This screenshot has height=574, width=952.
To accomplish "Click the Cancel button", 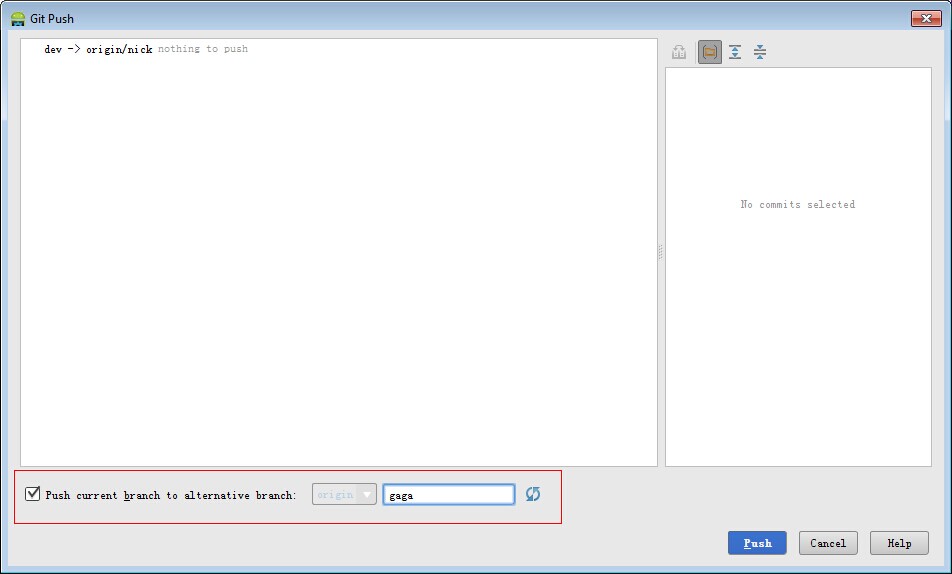I will pyautogui.click(x=828, y=543).
